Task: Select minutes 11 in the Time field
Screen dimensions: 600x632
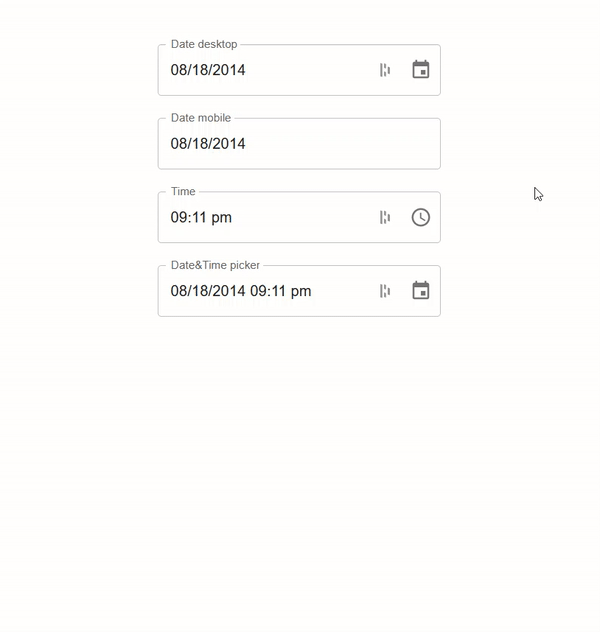Action: coord(200,217)
